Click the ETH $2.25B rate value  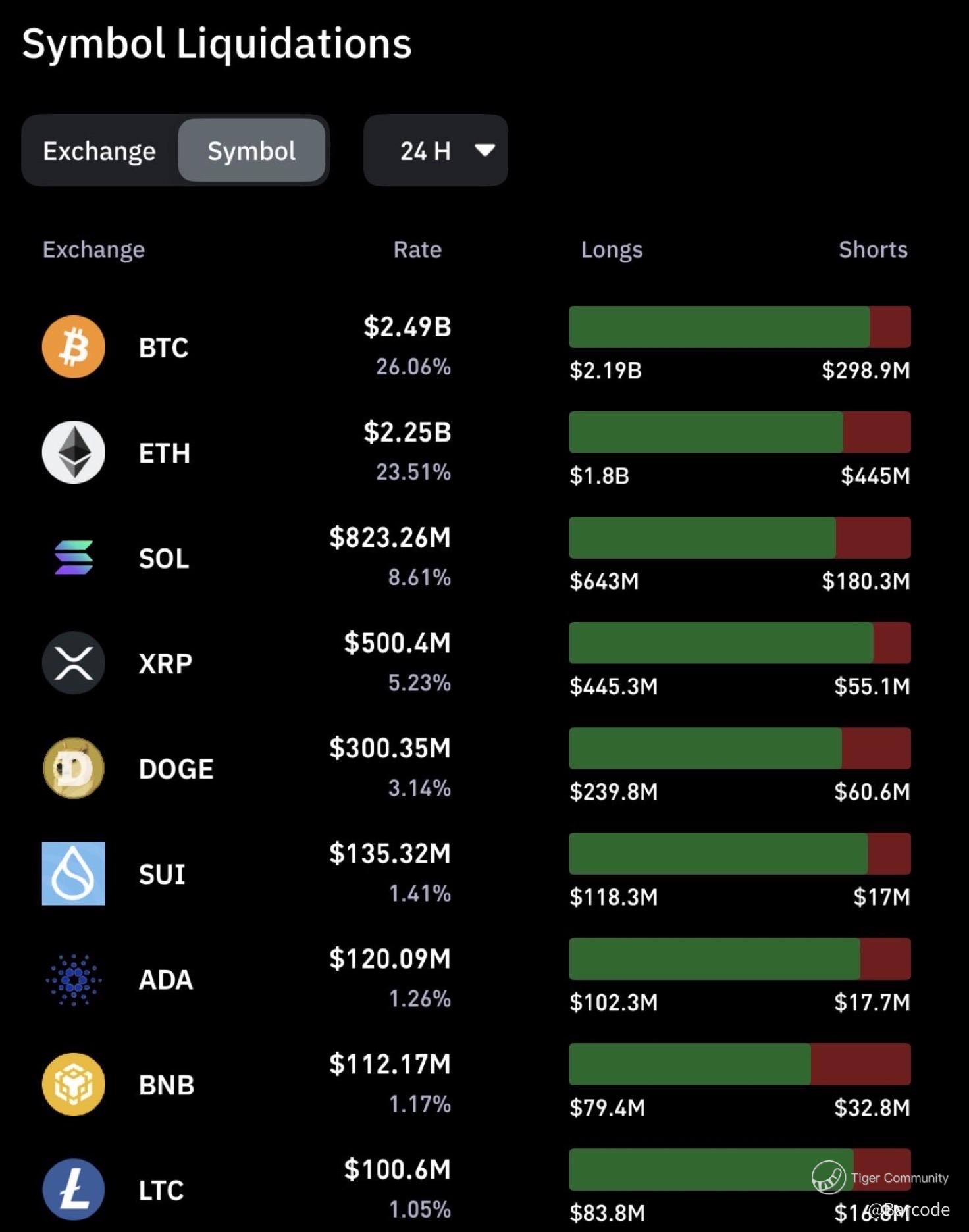(x=407, y=432)
